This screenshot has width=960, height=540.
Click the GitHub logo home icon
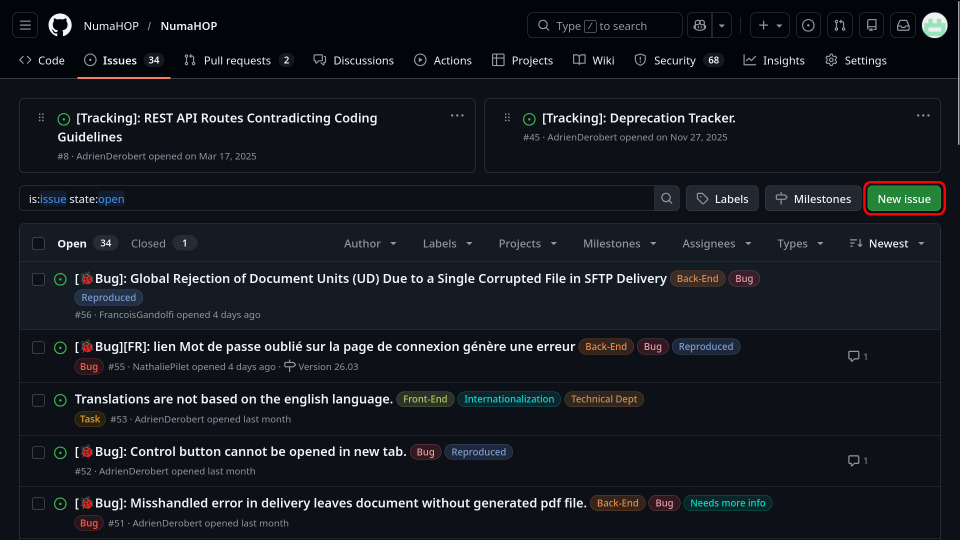point(60,25)
